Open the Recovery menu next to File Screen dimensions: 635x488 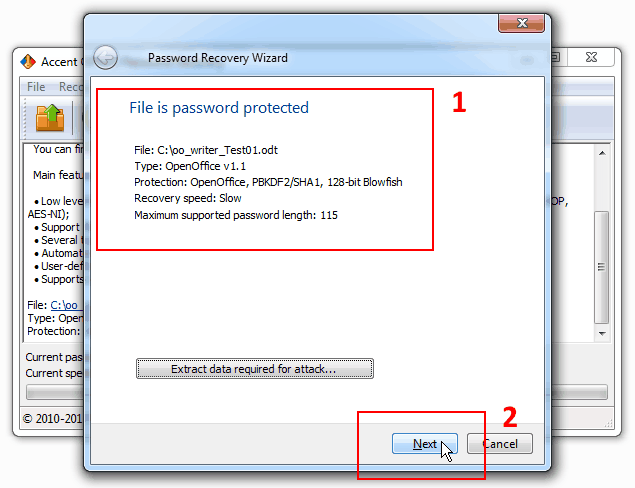pos(71,87)
